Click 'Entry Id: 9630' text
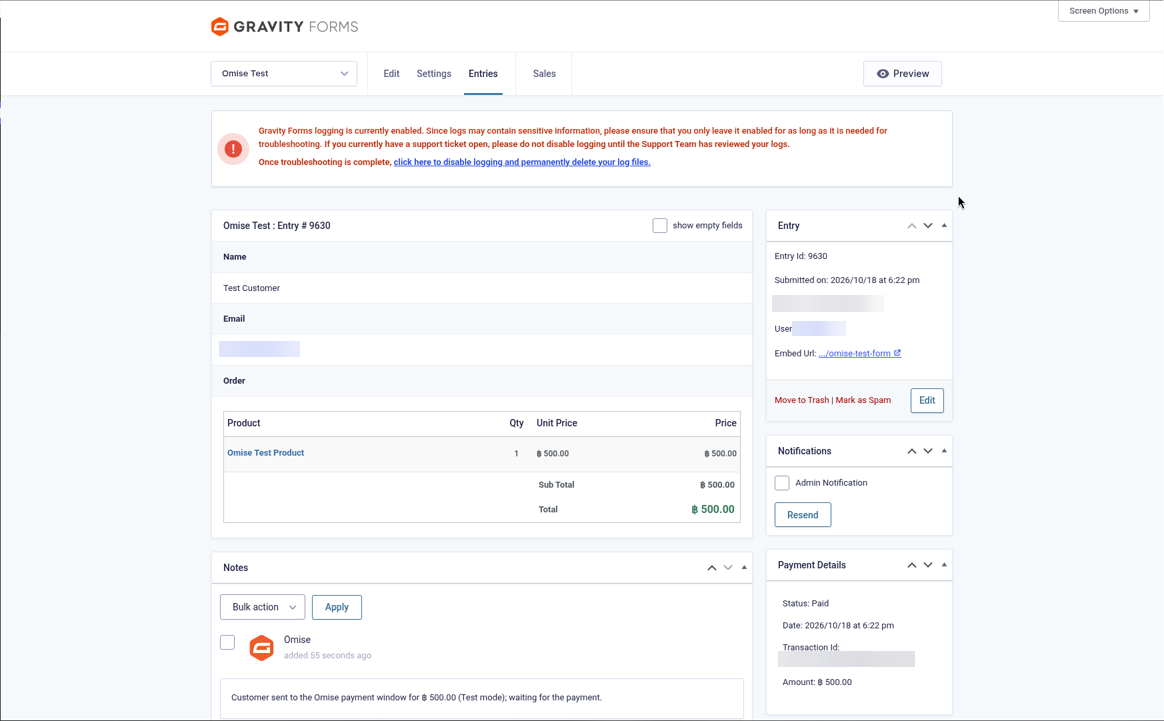This screenshot has height=721, width=1164. (x=801, y=256)
